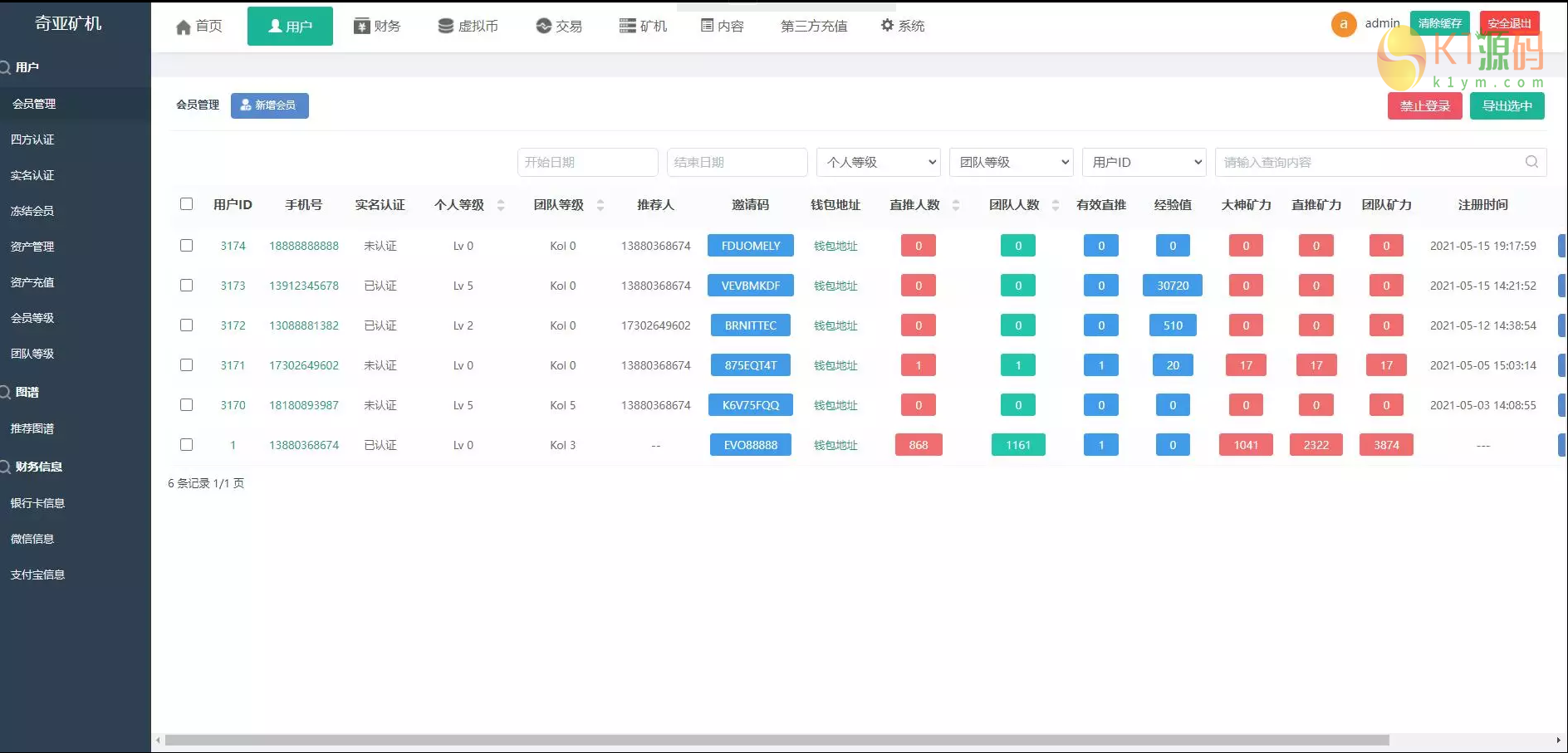Screen dimensions: 1568x753
Task: Click the virtual currency coins icon
Action: (x=446, y=27)
